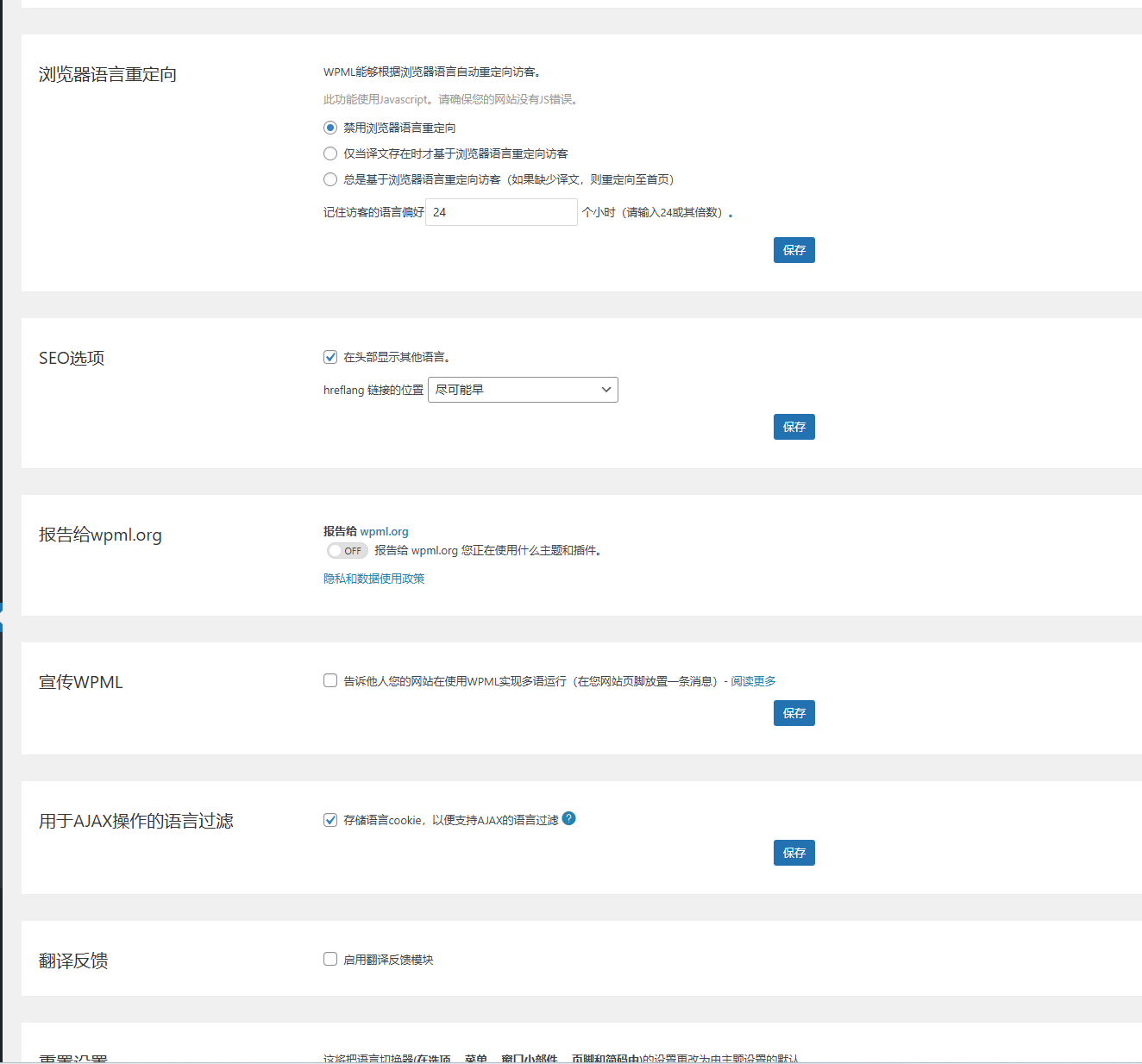Image resolution: width=1142 pixels, height=1064 pixels.
Task: Save the SEO选项 section
Action: (794, 427)
